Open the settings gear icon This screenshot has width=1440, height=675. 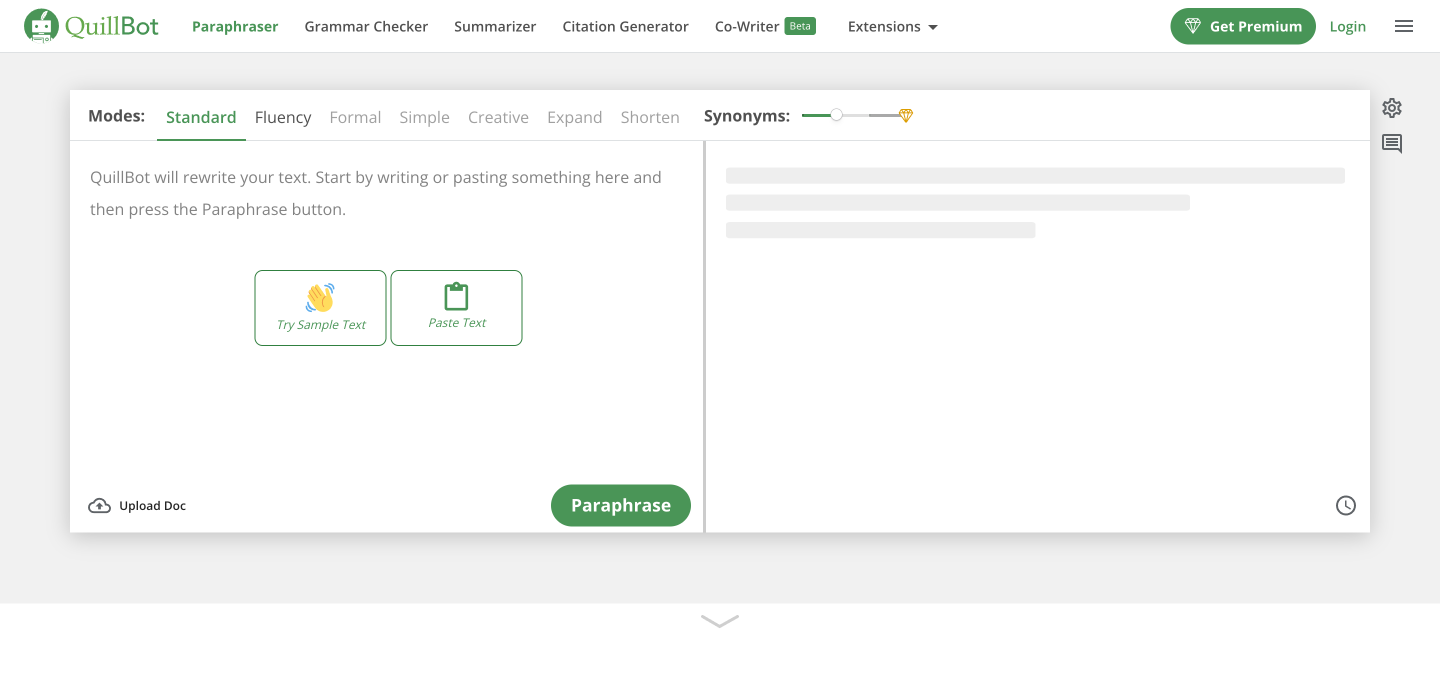coord(1392,108)
